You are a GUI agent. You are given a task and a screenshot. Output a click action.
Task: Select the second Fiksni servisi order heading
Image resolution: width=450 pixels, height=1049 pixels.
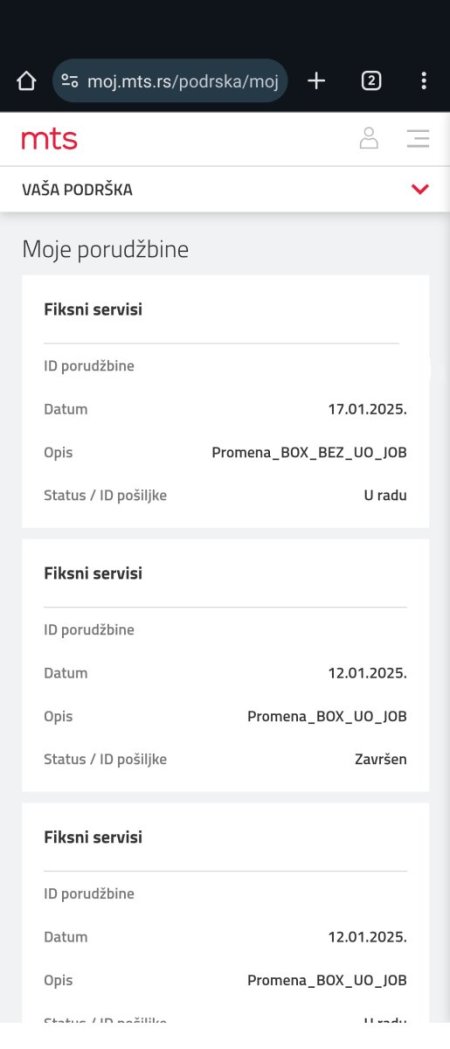93,573
